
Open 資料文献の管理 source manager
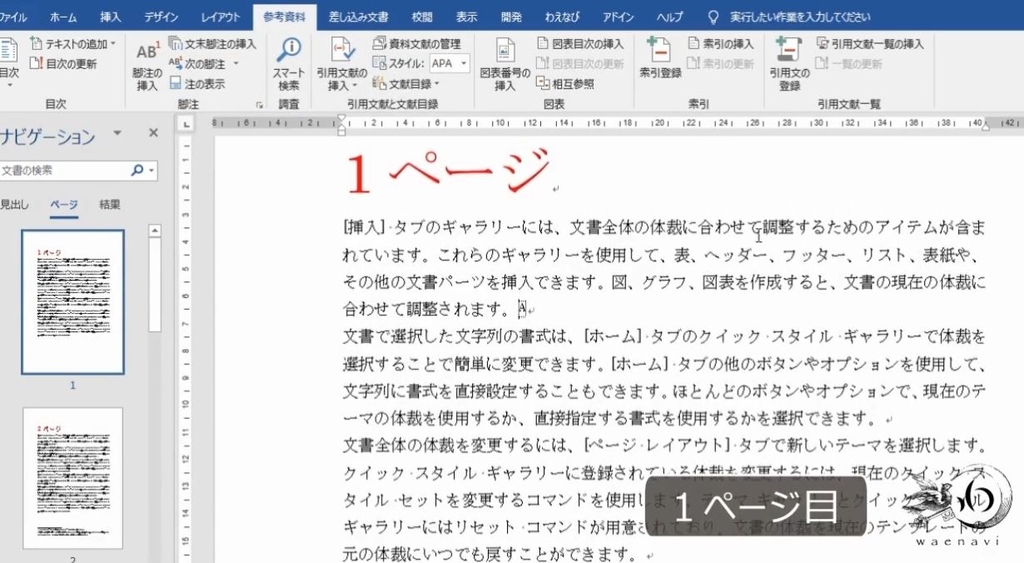tap(417, 44)
